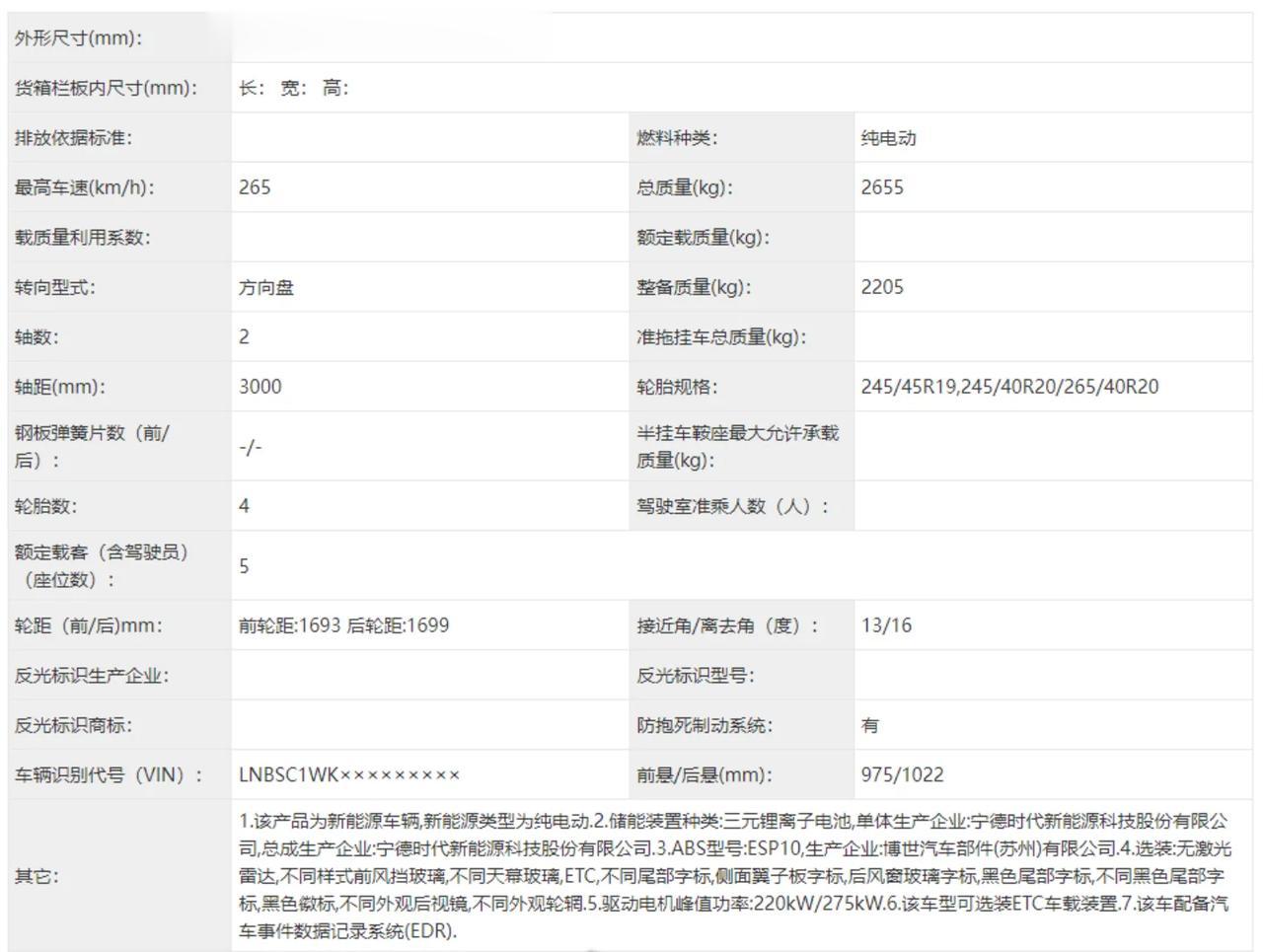Select the seating capacity value 5
1263x952 pixels.
tap(244, 566)
